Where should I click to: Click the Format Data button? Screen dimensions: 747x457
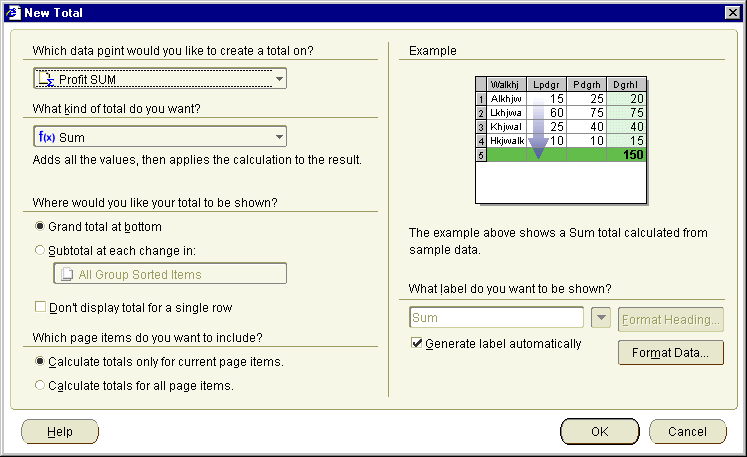coord(671,353)
